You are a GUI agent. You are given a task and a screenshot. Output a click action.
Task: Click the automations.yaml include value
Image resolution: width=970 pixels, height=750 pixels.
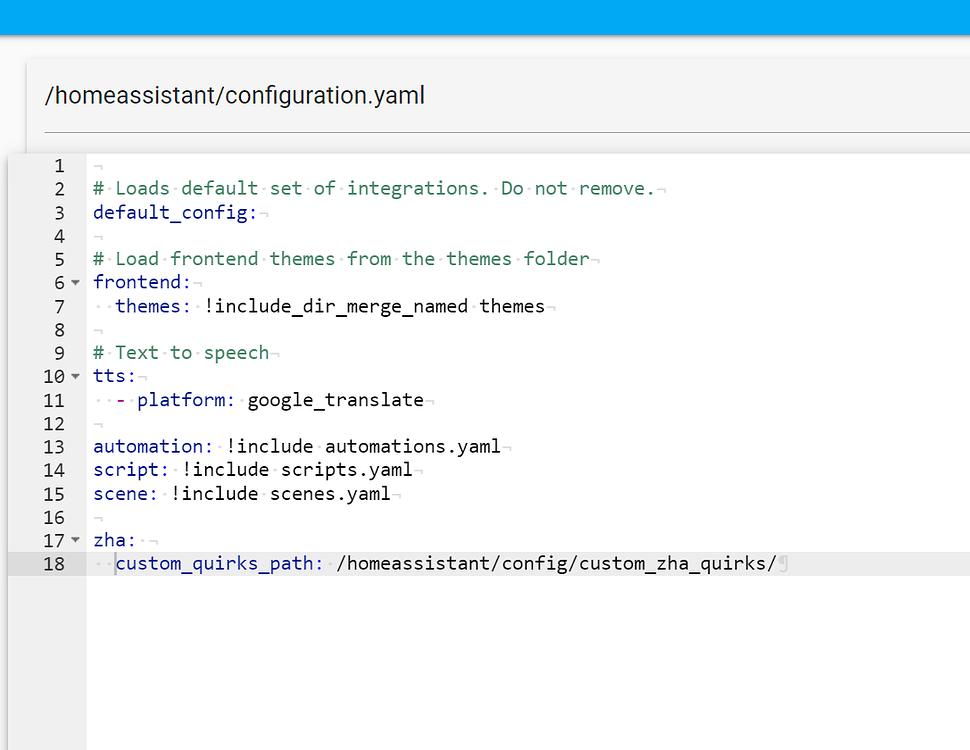[x=413, y=447]
